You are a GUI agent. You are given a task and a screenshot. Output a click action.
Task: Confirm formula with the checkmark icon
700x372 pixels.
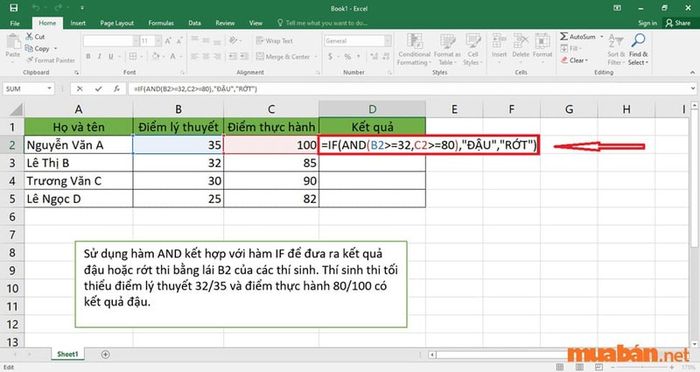[98, 89]
